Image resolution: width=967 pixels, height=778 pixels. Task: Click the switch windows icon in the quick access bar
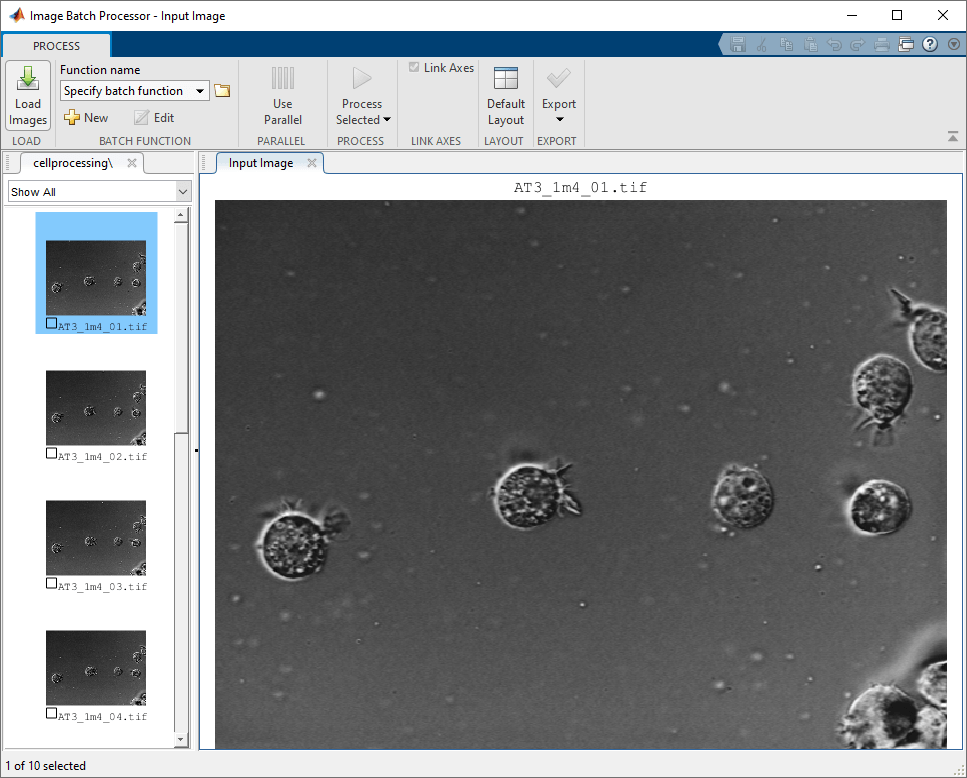click(x=906, y=44)
